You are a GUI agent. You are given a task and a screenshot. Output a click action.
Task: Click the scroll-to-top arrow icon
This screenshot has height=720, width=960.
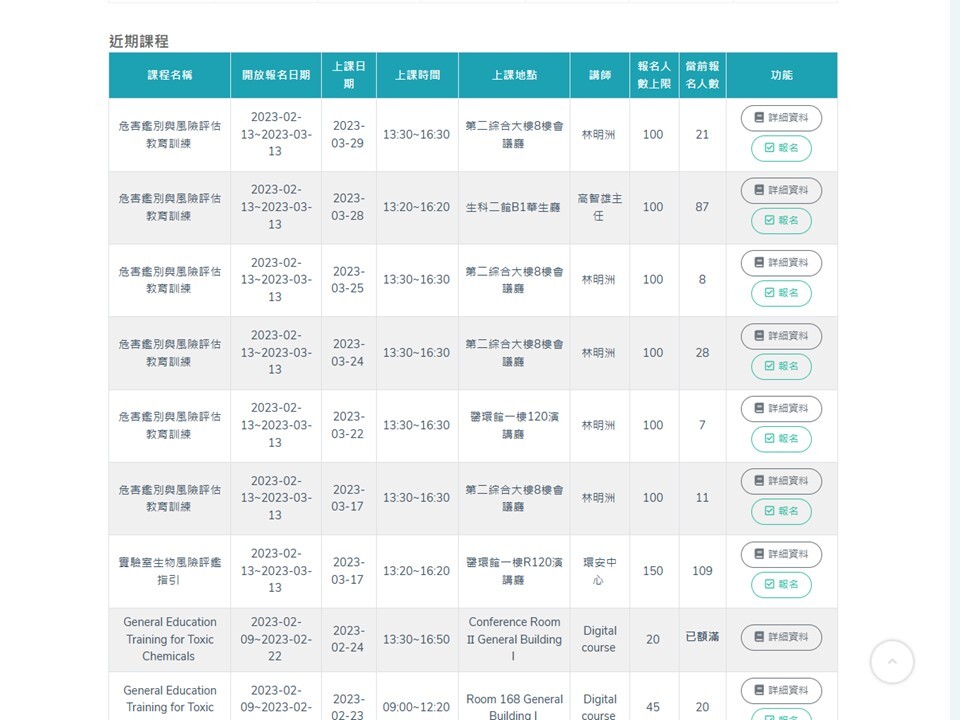point(892,661)
